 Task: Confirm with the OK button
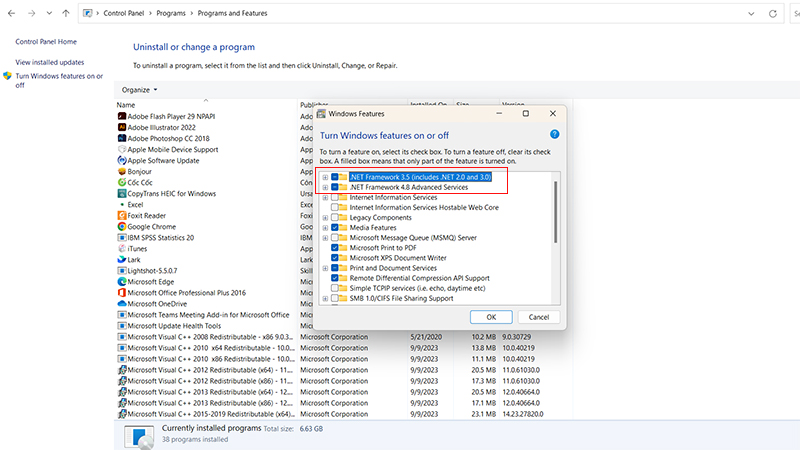(x=491, y=317)
